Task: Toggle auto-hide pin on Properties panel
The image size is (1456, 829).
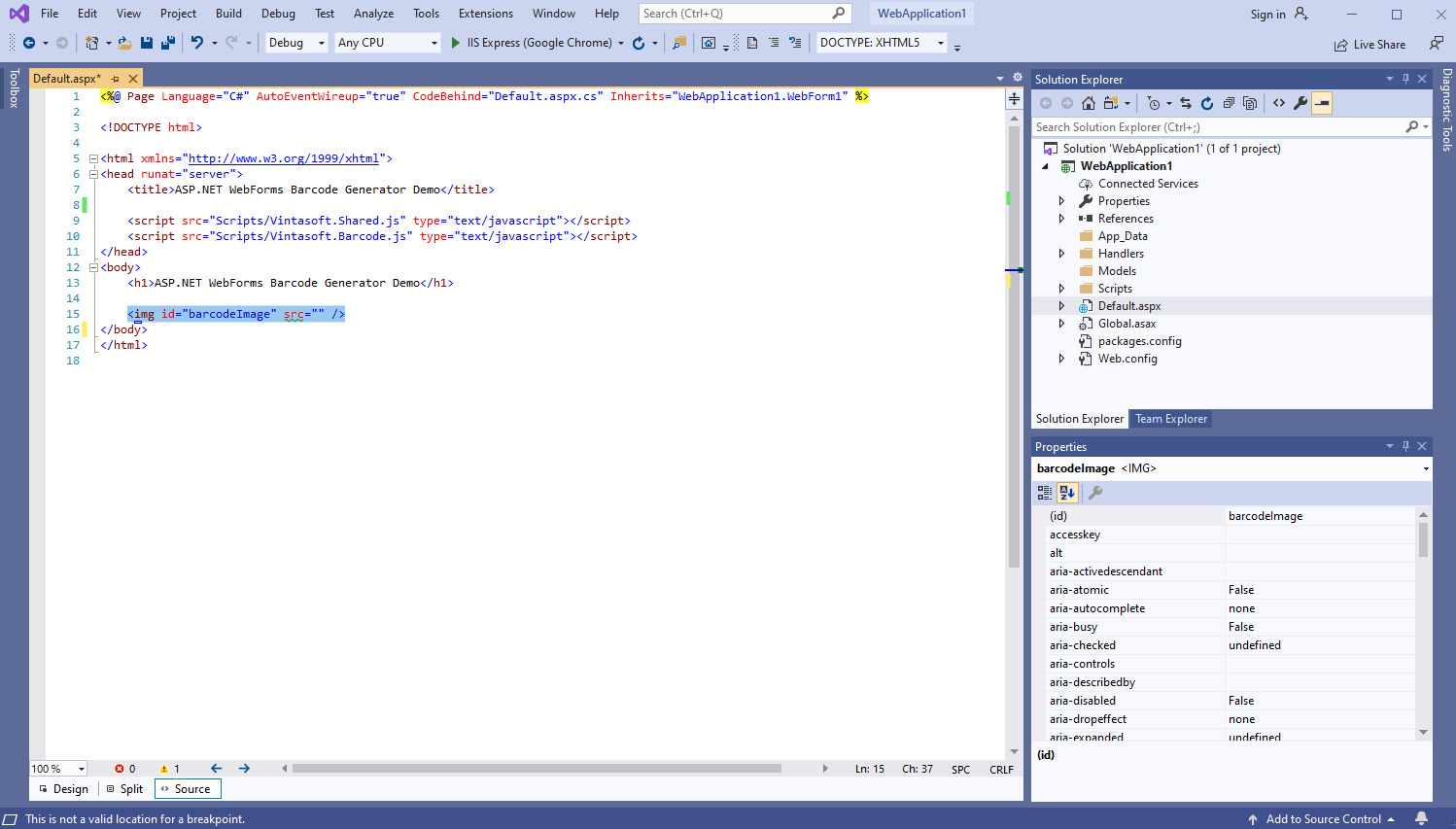Action: (x=1405, y=447)
